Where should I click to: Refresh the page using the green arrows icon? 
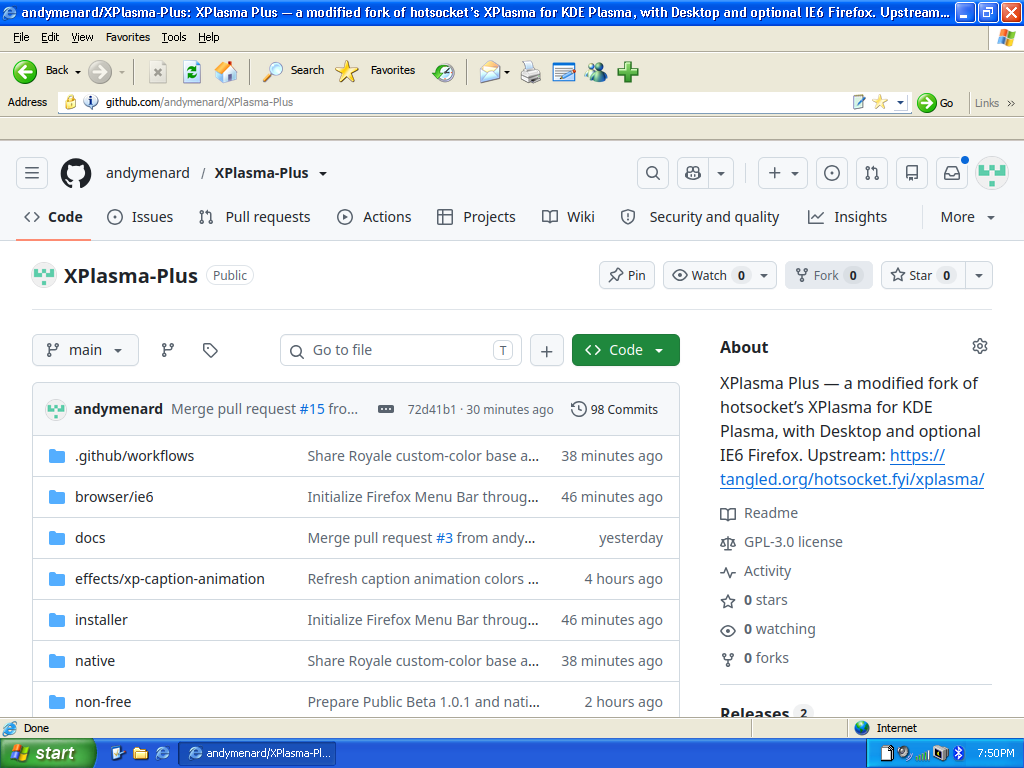point(192,72)
